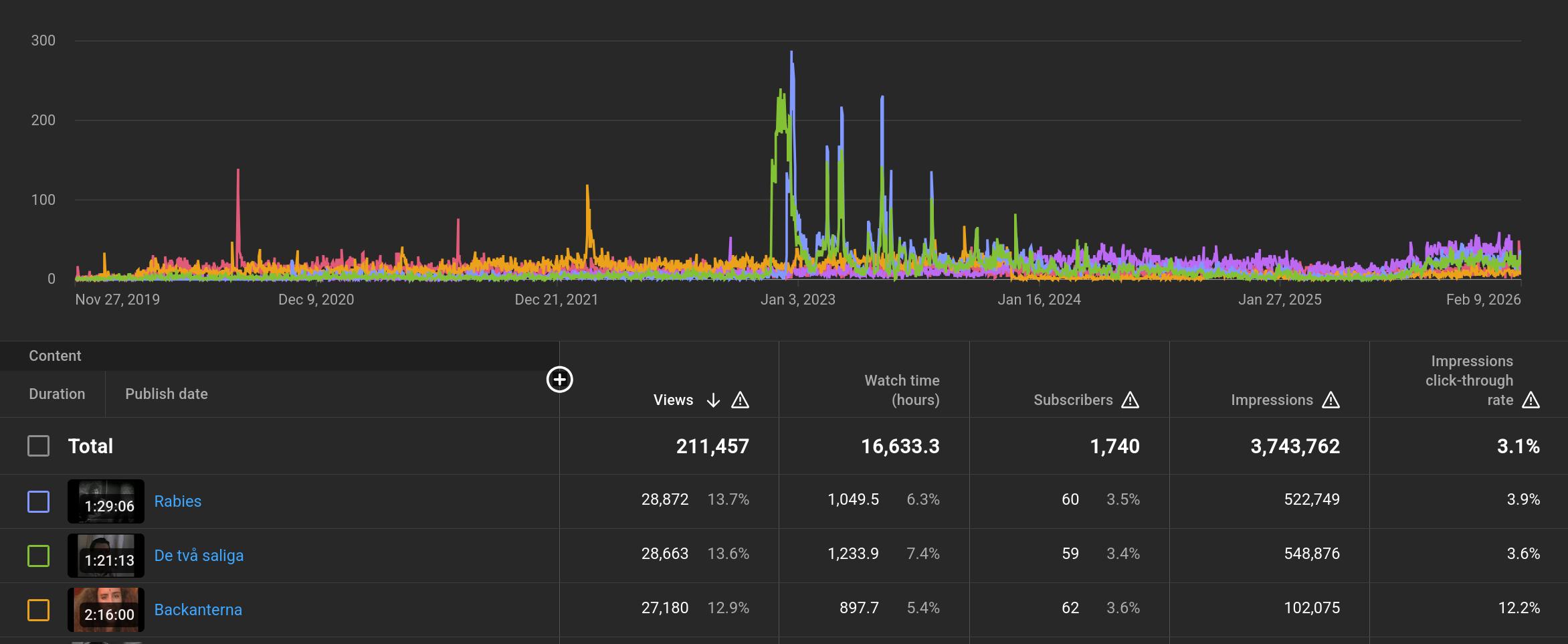Open the Backanterna video title link

[198, 610]
